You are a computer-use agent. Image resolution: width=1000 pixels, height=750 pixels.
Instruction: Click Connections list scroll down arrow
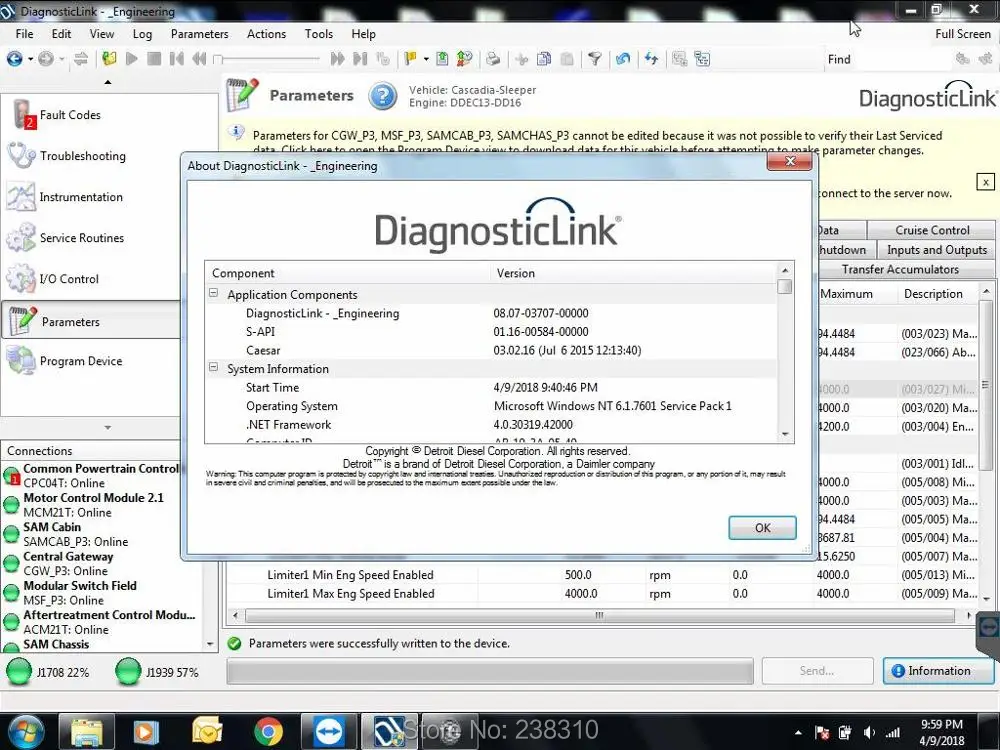(x=210, y=645)
